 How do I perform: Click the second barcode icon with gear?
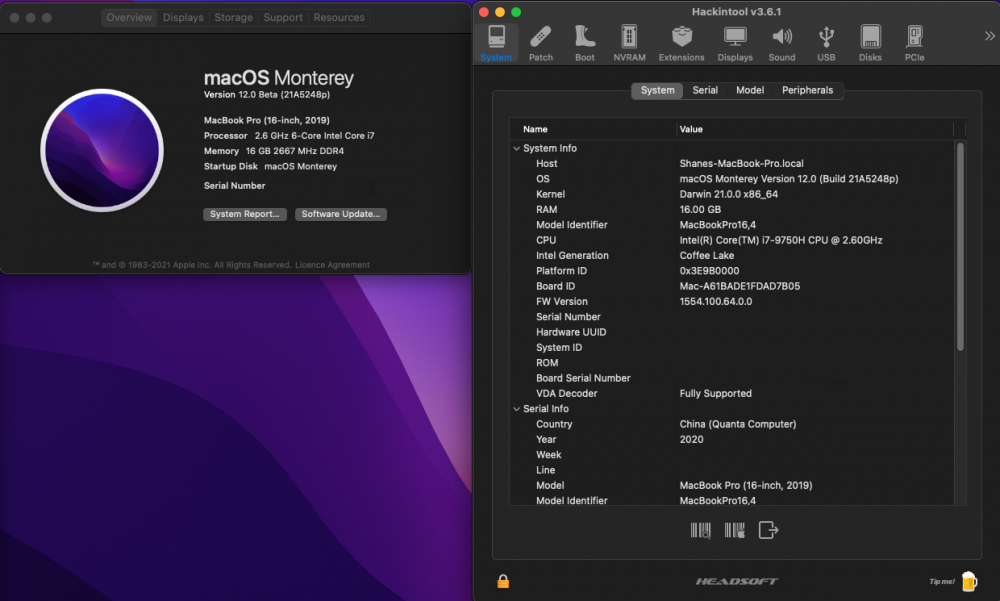coord(735,530)
